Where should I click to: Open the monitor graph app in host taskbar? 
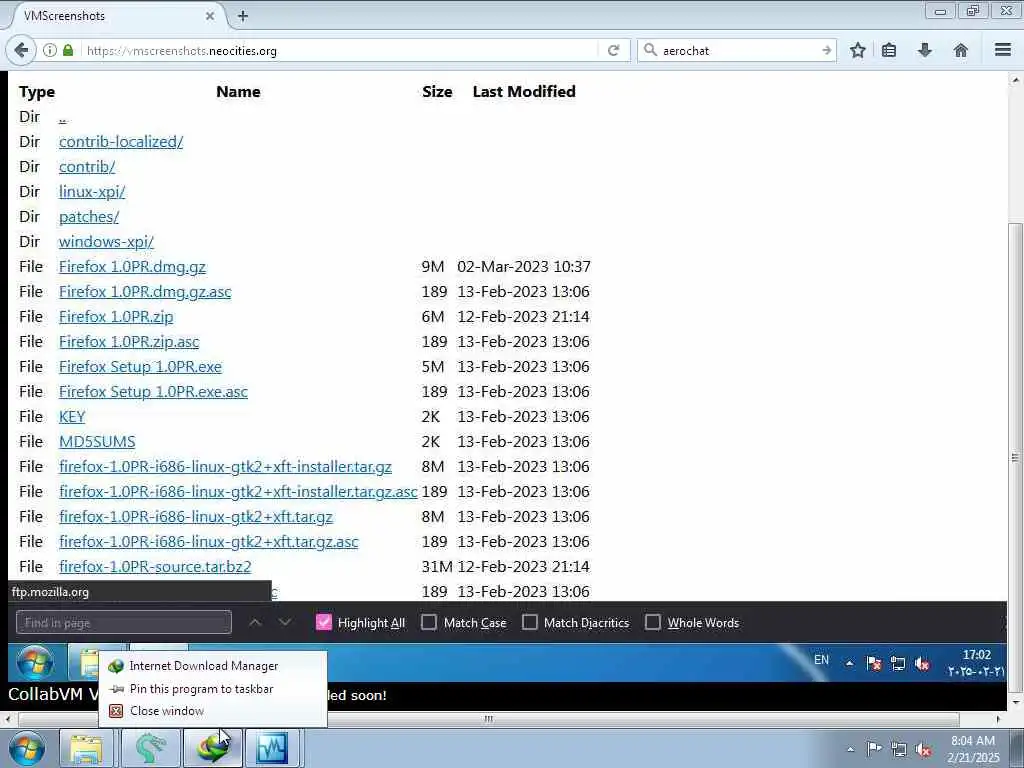[x=272, y=748]
